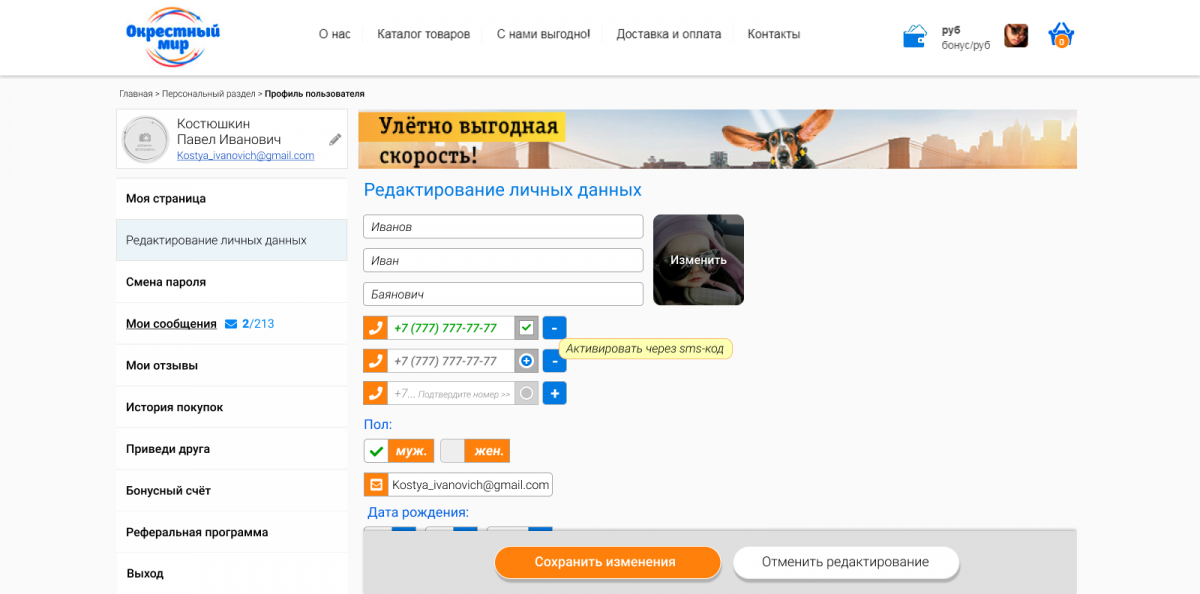
Task: Activate second phone number via circle-plus icon
Action: 526,360
